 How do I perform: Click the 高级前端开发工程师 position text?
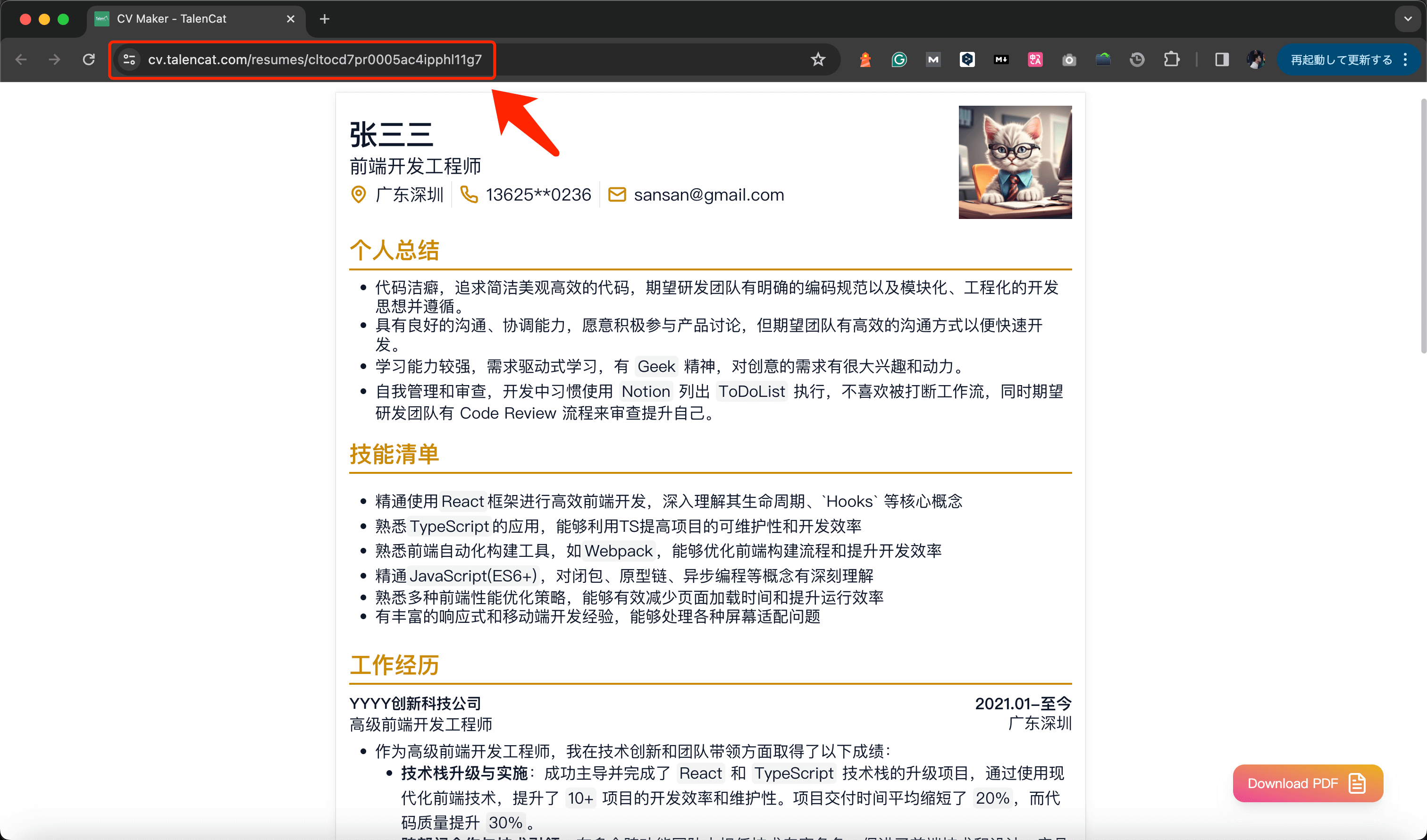click(421, 724)
